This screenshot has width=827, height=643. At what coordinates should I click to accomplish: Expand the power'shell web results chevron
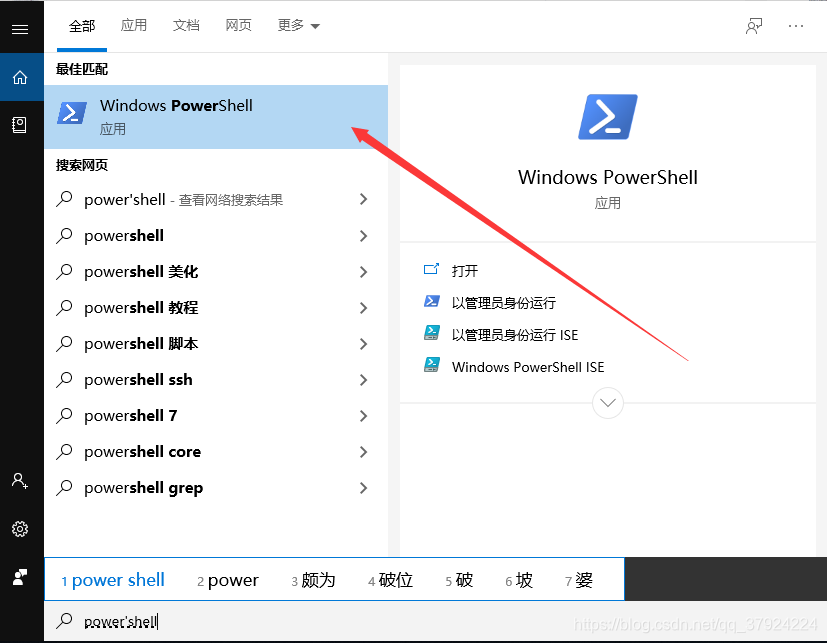[363, 199]
